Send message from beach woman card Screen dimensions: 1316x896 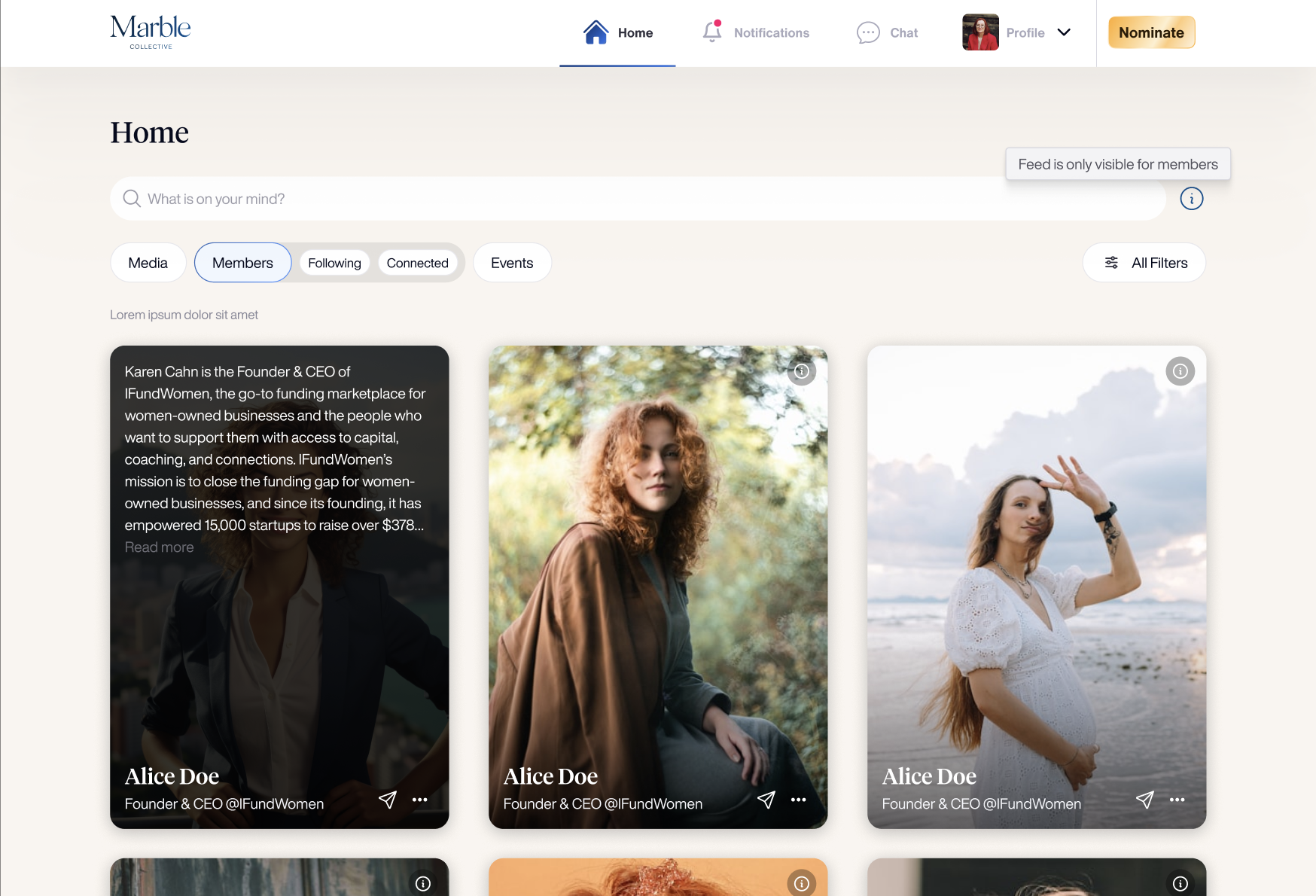[1144, 800]
